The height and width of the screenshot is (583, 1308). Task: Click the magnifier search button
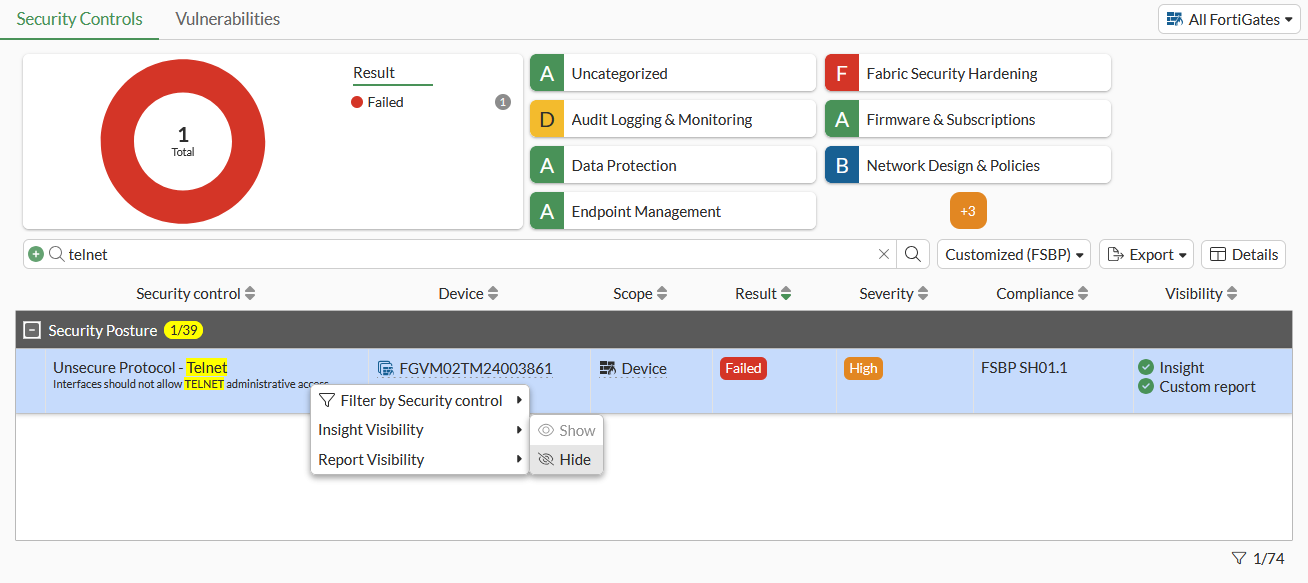pyautogui.click(x=913, y=254)
